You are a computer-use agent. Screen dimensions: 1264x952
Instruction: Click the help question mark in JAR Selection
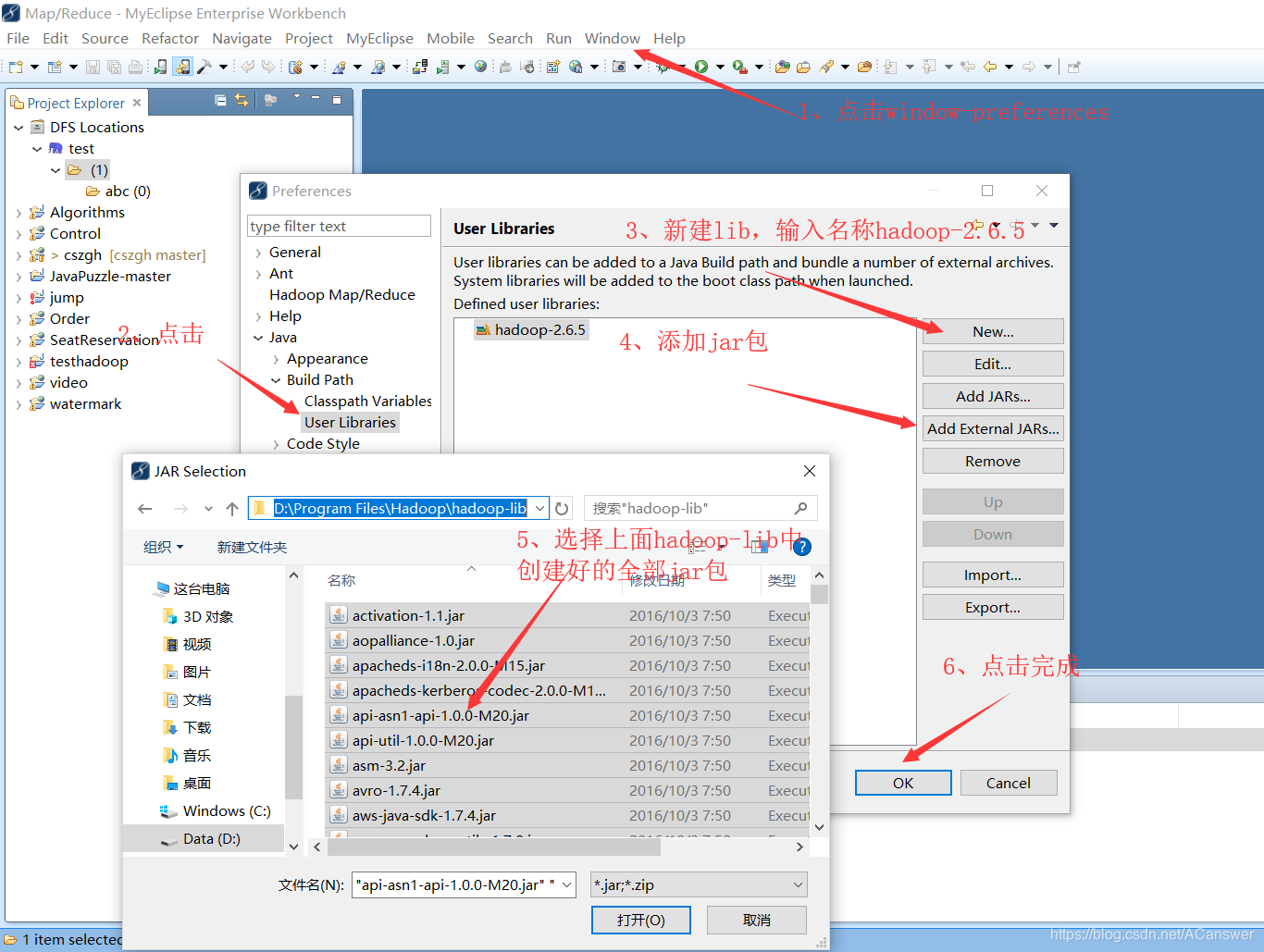click(802, 547)
